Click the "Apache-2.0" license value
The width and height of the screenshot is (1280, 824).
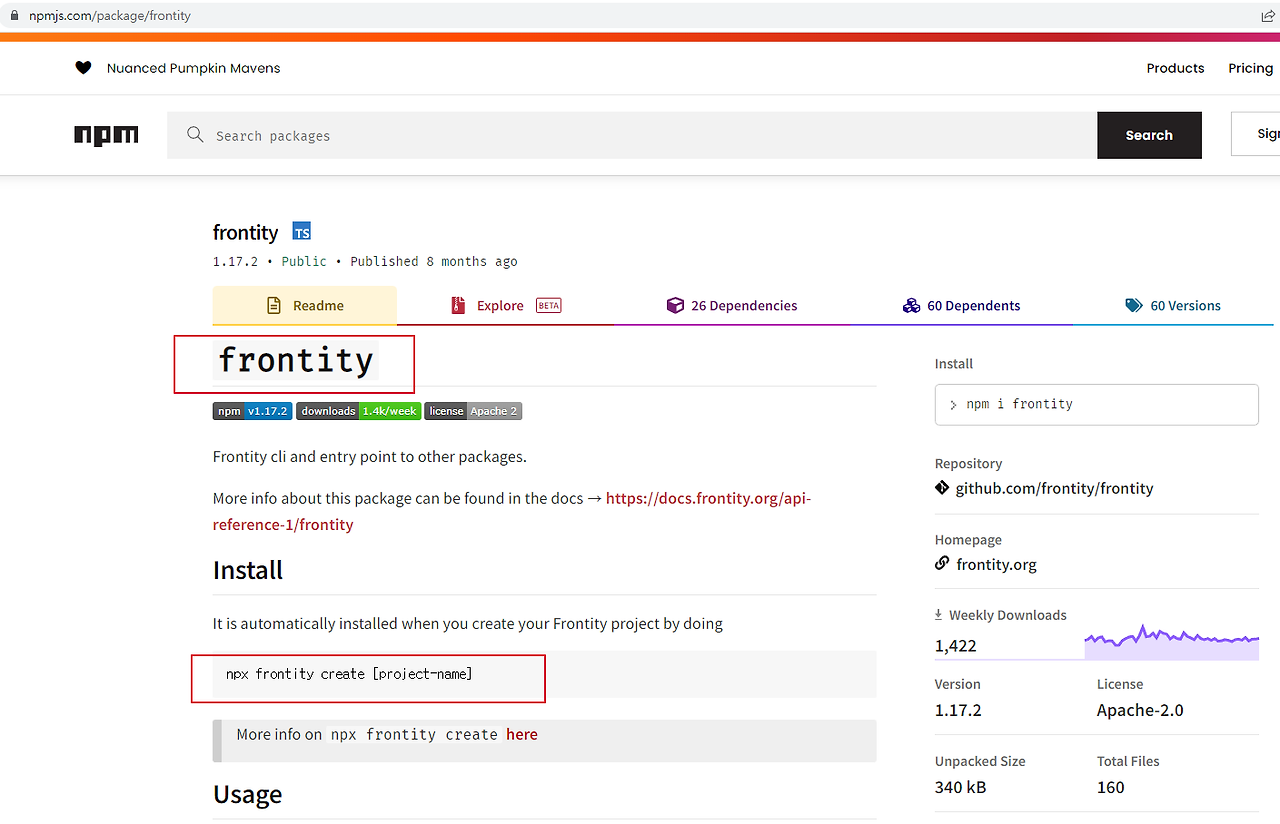click(x=1140, y=710)
